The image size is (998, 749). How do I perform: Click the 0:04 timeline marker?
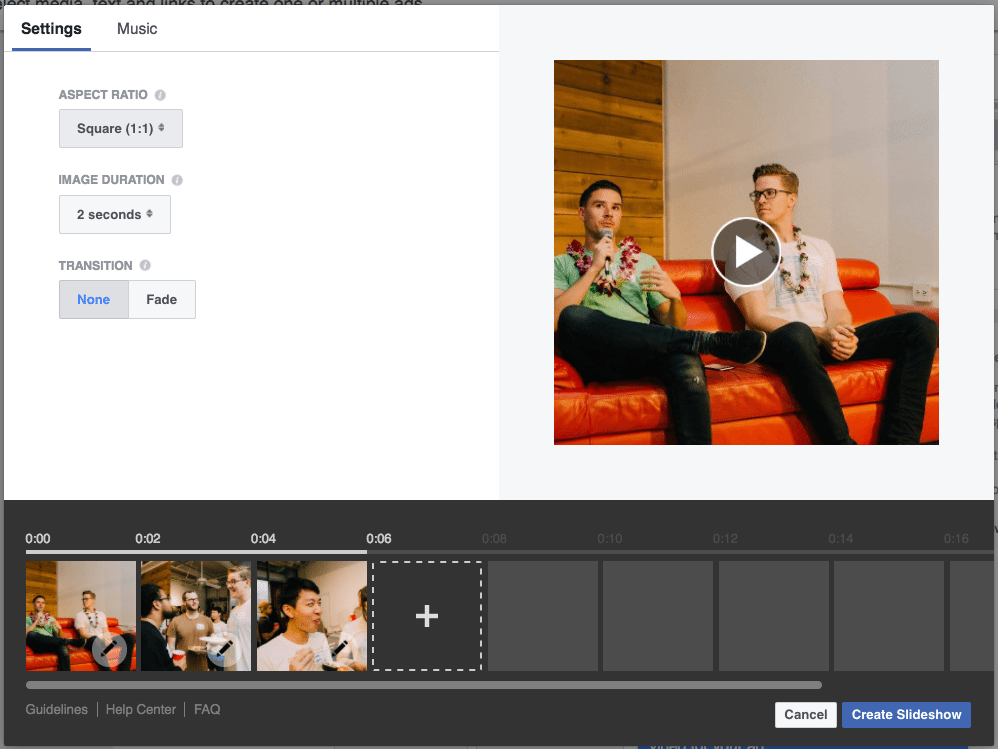pos(263,539)
